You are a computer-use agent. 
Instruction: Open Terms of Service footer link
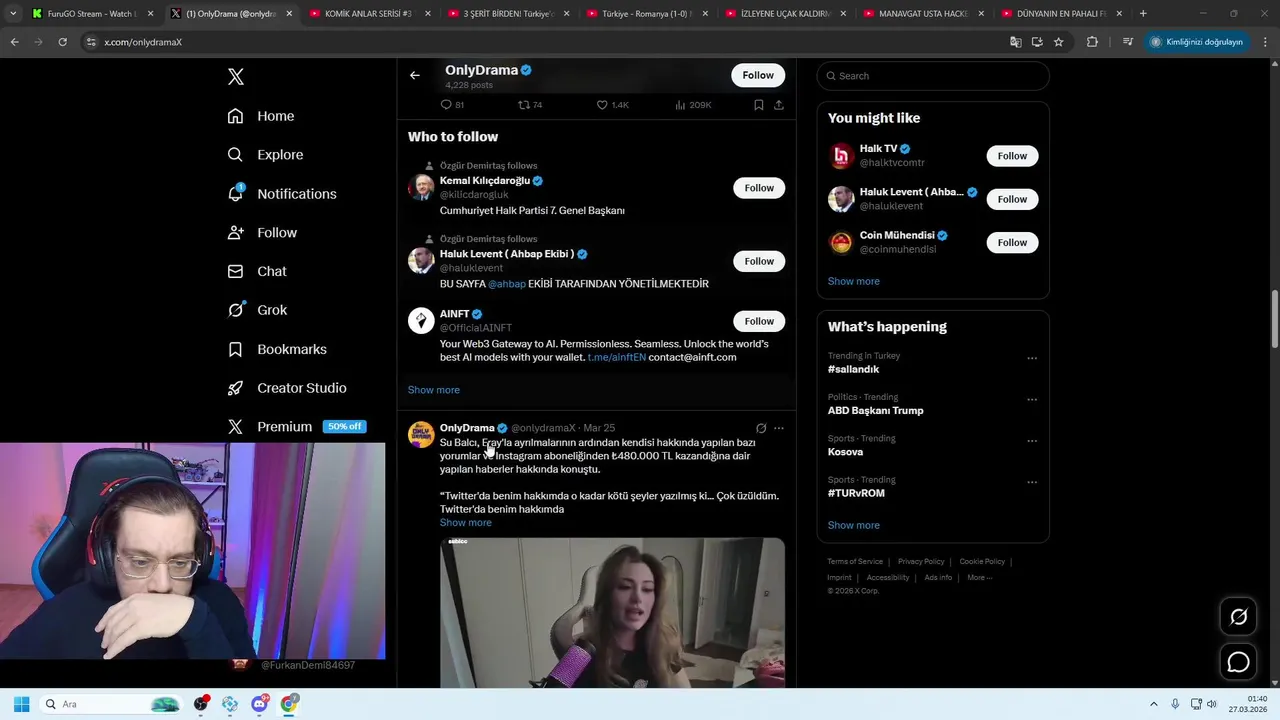855,562
